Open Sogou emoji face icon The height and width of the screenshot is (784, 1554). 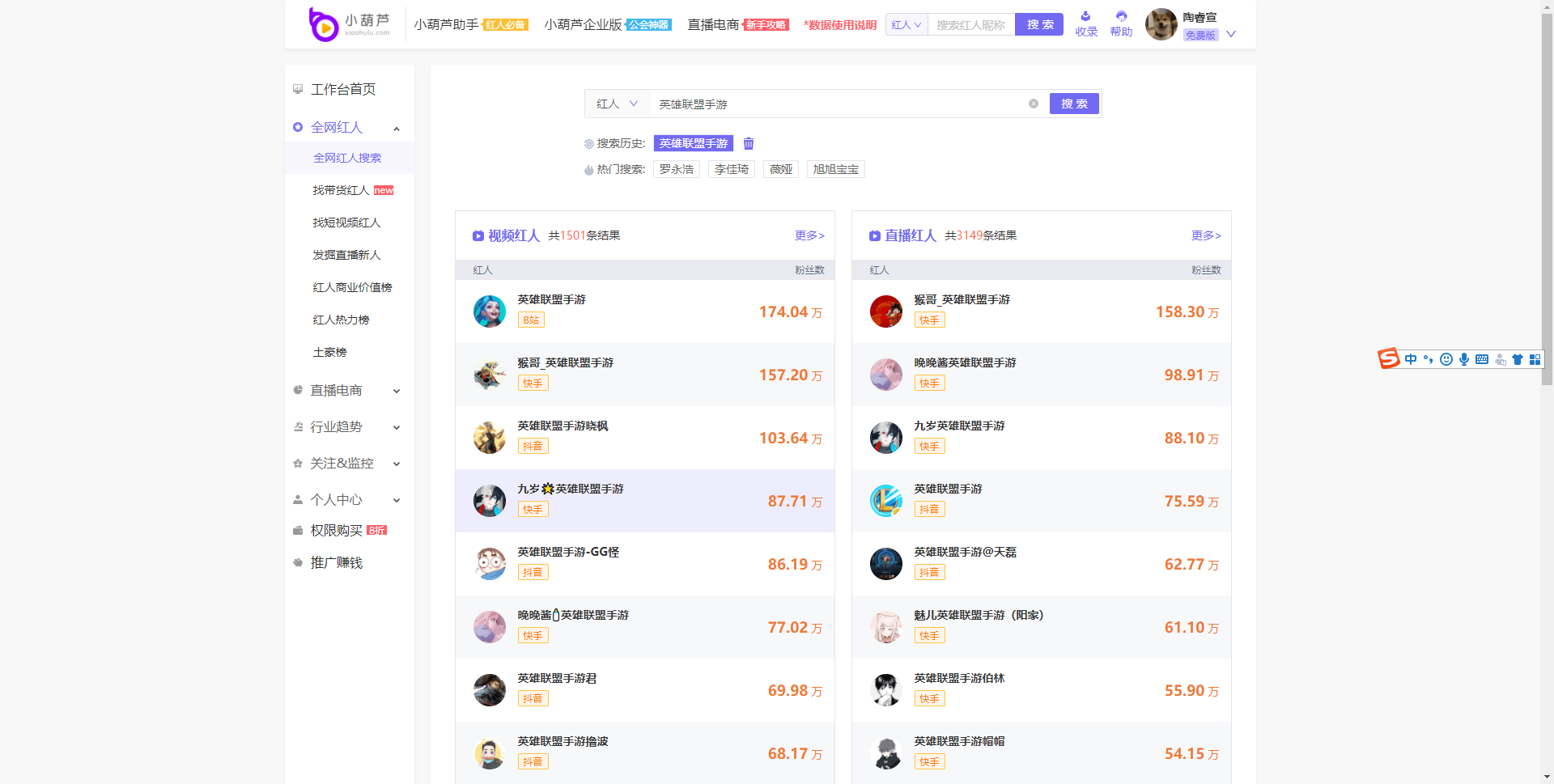1446,359
